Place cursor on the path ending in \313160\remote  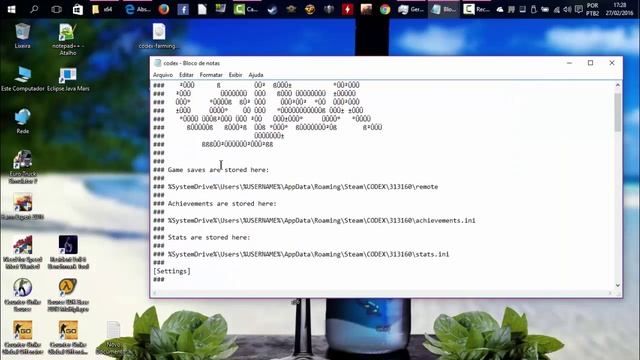303,187
